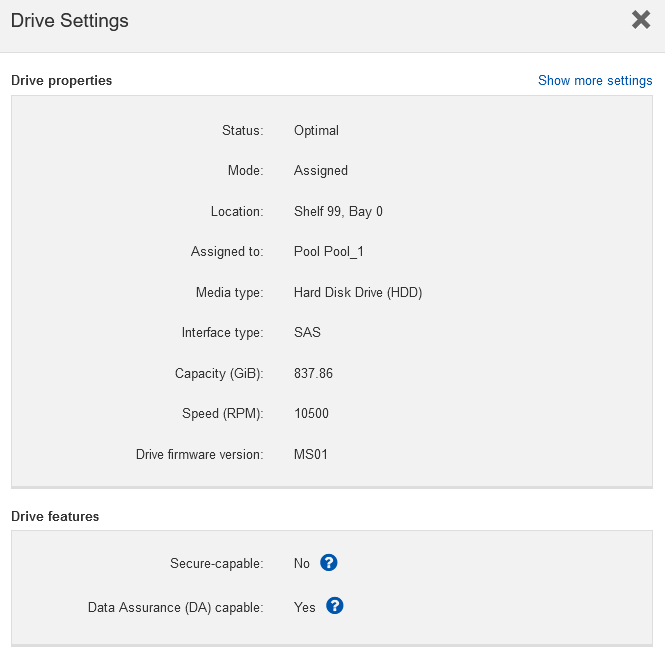Select the 10500 speed value
Screen dimensions: 665x668
(311, 414)
